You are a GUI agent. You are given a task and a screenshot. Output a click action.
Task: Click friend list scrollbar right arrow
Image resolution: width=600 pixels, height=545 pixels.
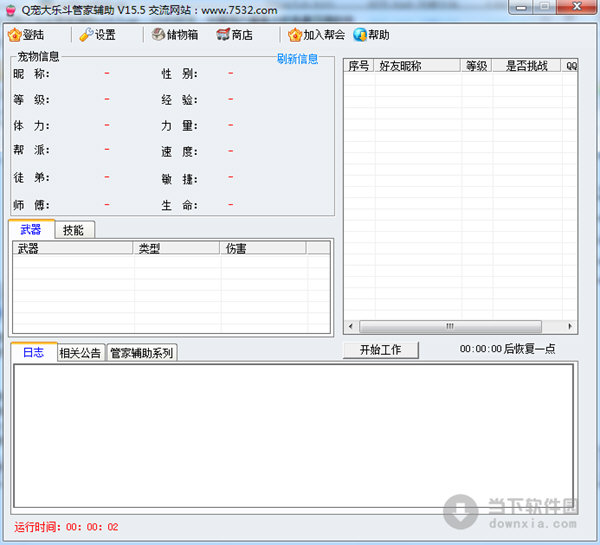tap(570, 326)
